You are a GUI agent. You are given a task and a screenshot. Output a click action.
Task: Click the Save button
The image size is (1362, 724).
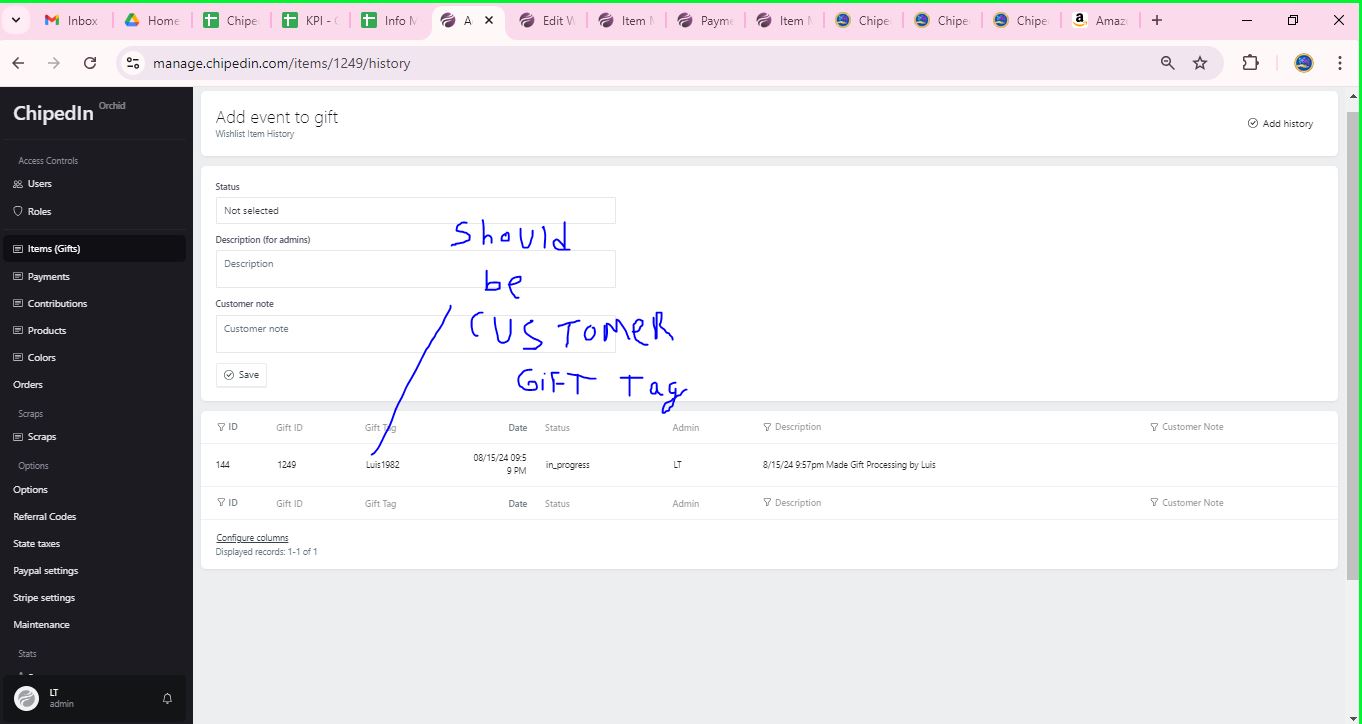pos(241,375)
